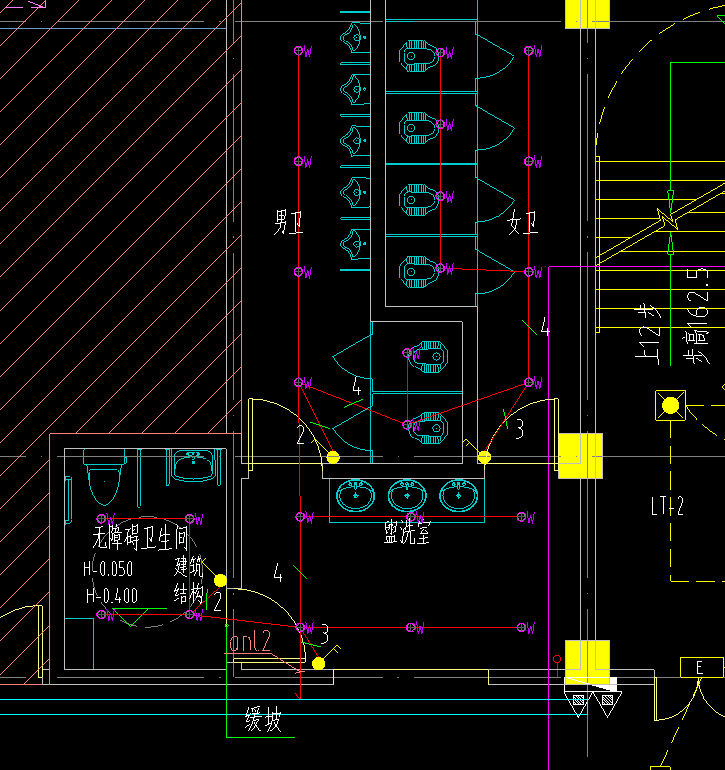This screenshot has width=725, height=770.
Task: Pick wire count 3 near women's door
Action: 519,429
